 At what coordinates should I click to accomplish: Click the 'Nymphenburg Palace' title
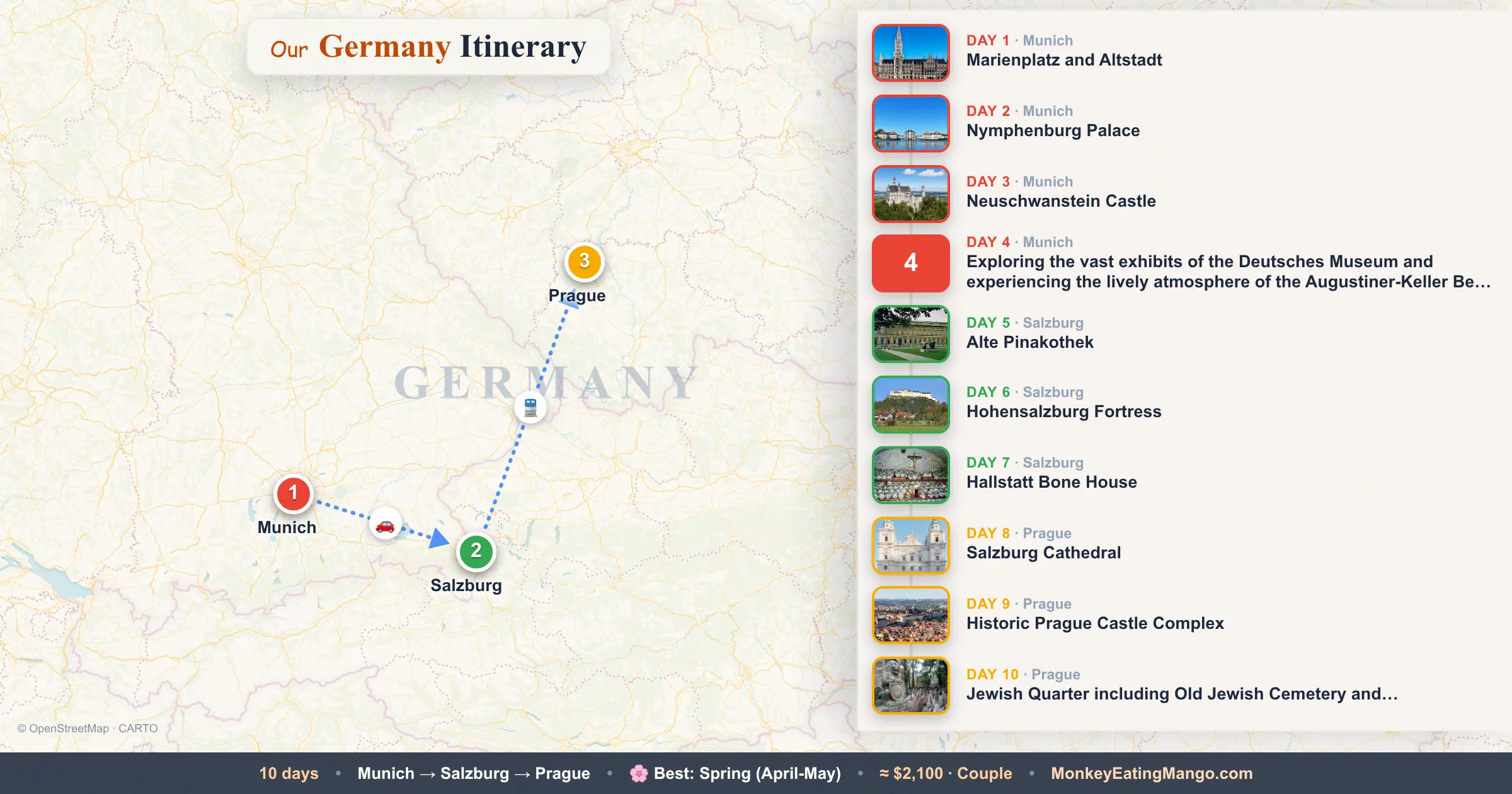click(x=1053, y=130)
